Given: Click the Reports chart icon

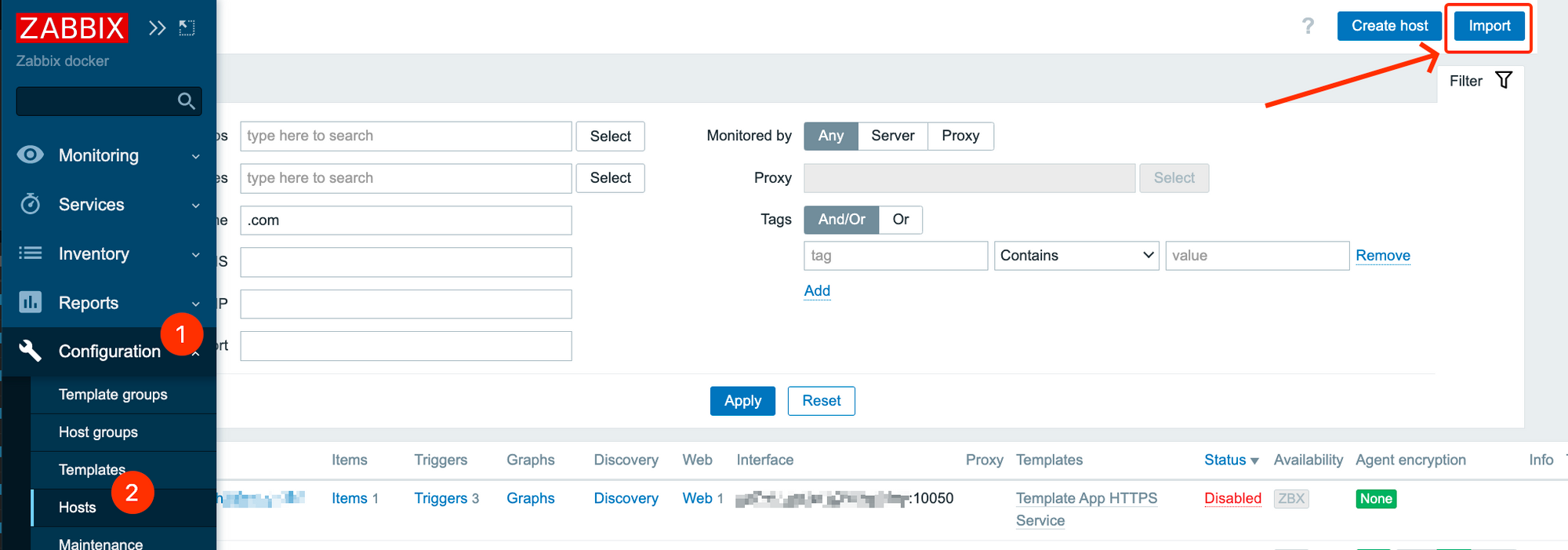Looking at the screenshot, I should click(31, 302).
